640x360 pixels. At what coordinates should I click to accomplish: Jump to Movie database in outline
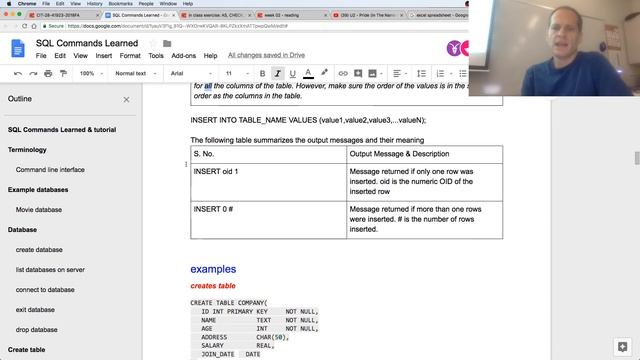pos(39,210)
